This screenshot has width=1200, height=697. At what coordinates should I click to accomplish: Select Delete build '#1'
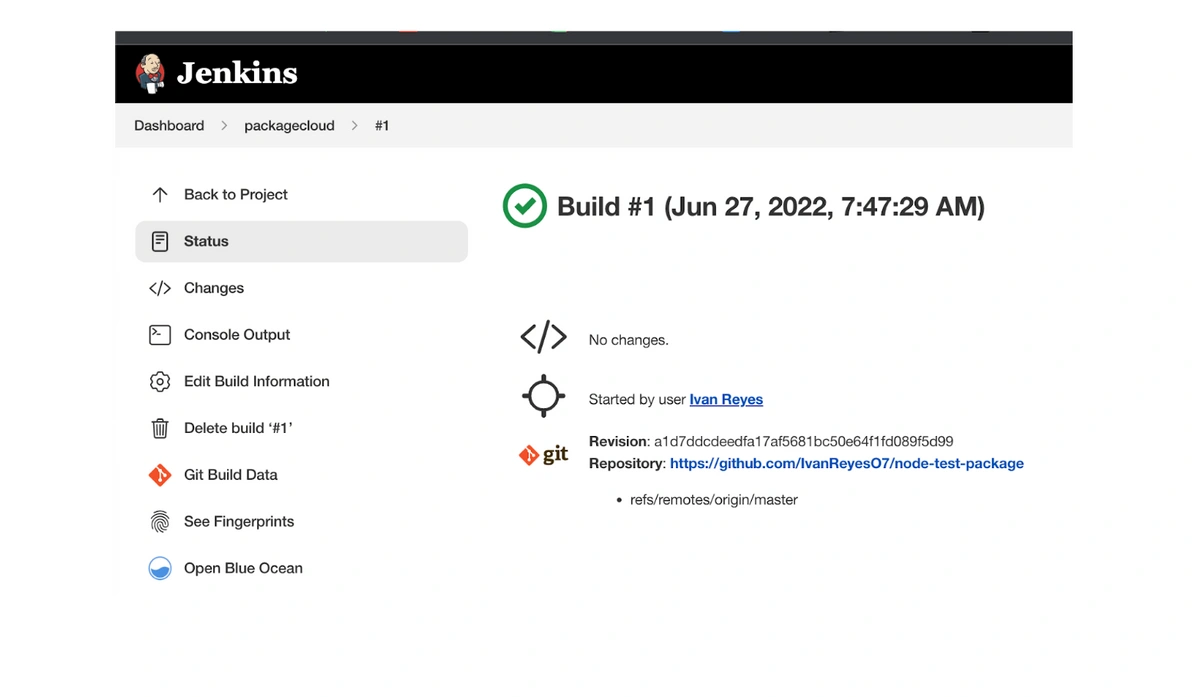click(x=238, y=428)
